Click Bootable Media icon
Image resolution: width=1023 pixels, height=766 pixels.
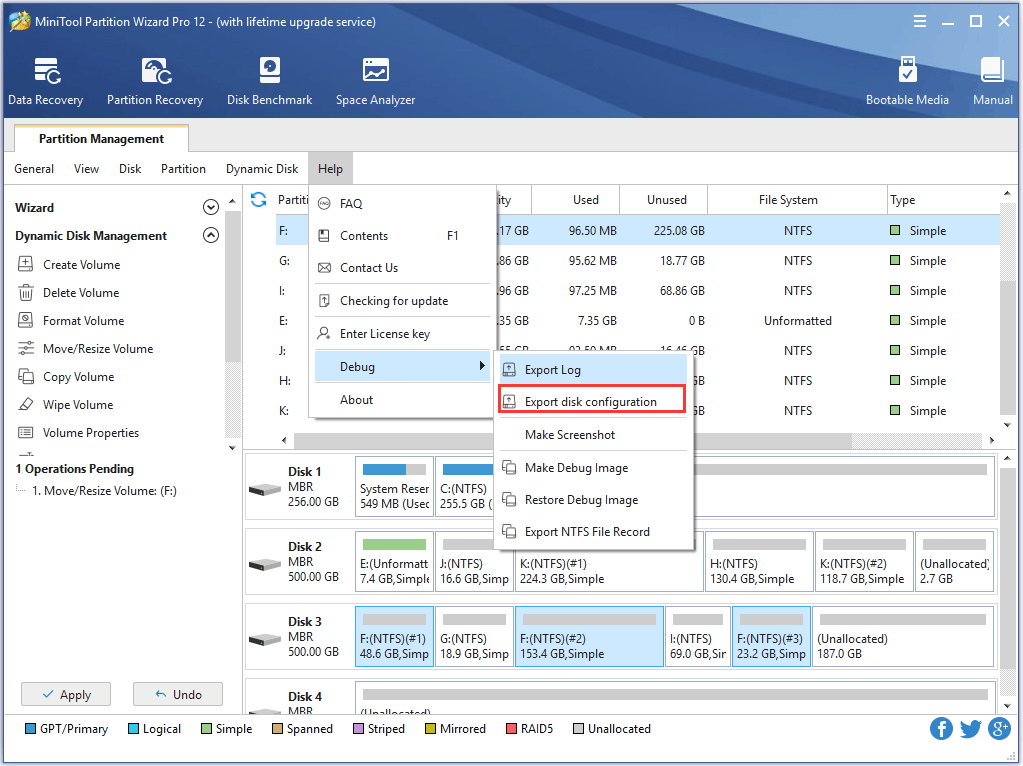point(907,81)
